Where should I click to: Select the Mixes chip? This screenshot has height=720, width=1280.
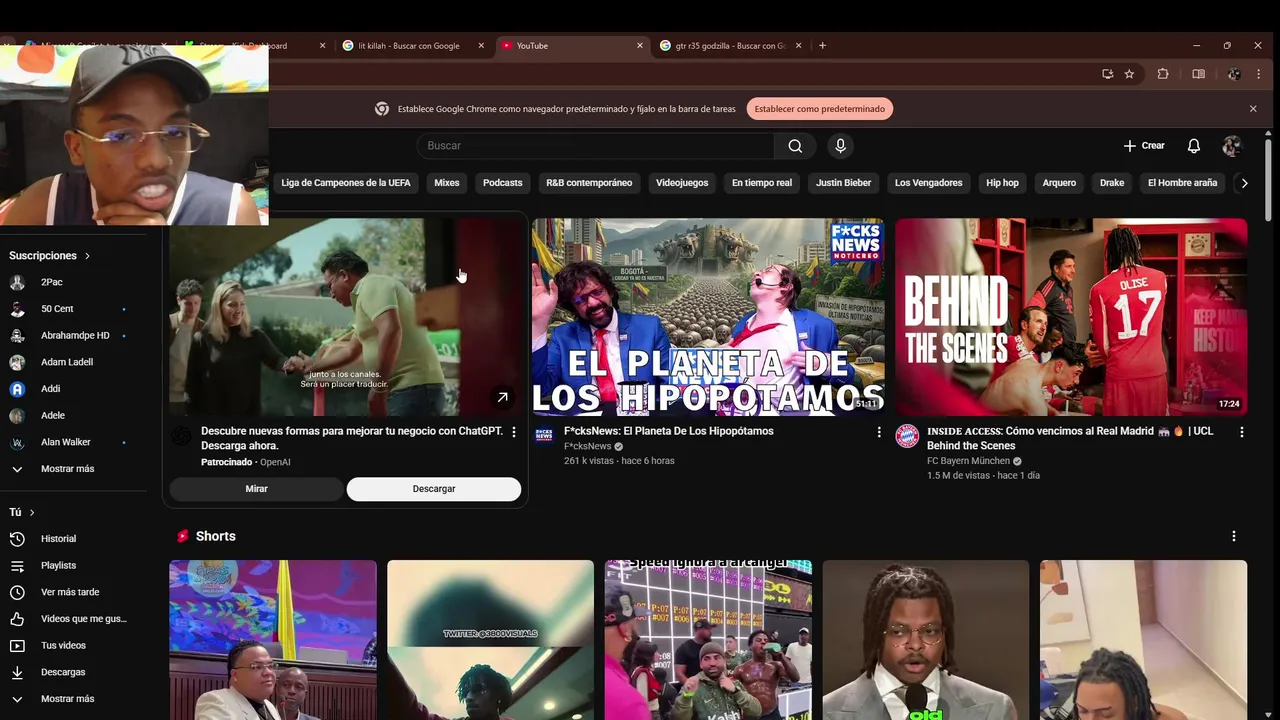point(447,183)
